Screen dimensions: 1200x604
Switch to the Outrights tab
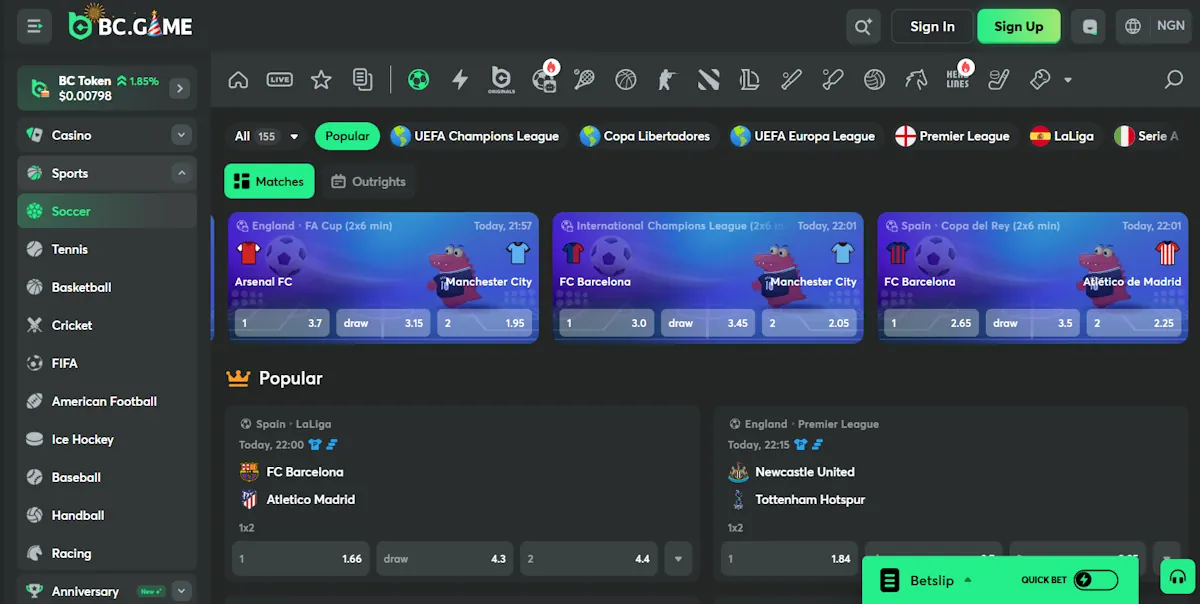click(368, 182)
